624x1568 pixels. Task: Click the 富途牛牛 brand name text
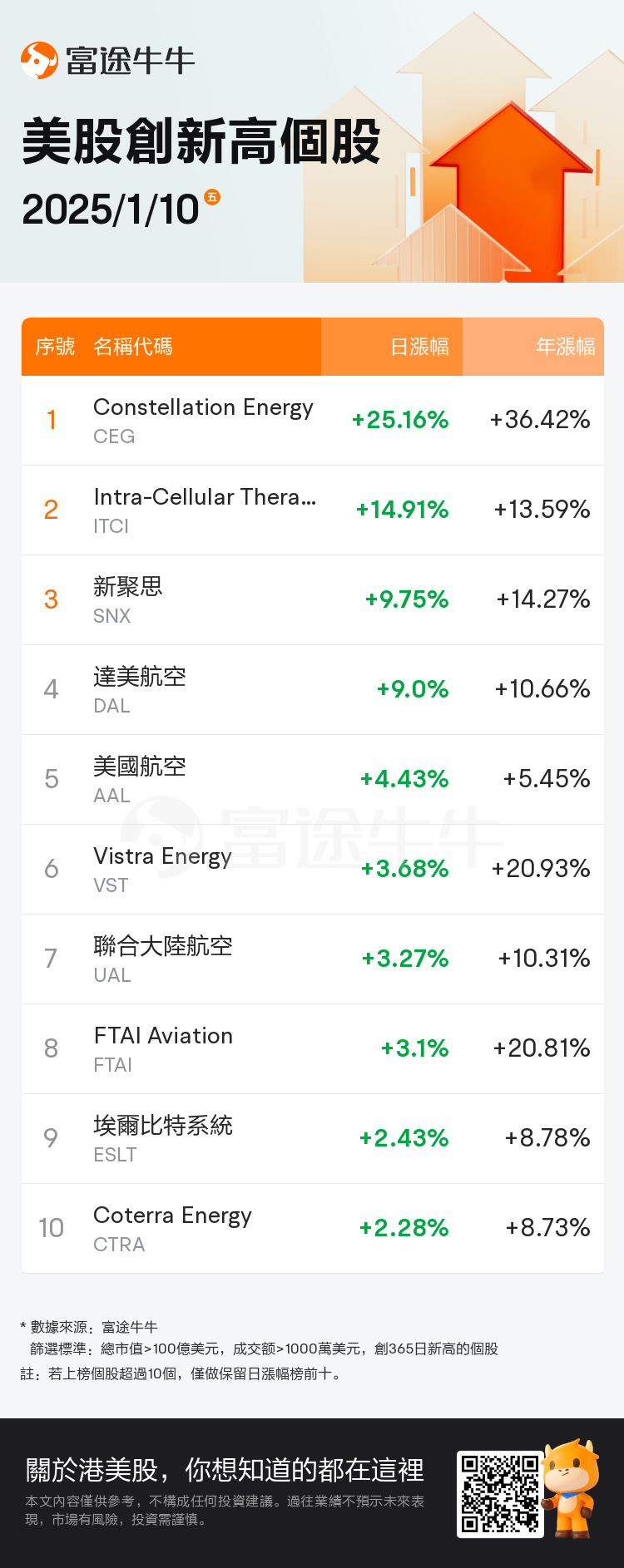pos(130,61)
